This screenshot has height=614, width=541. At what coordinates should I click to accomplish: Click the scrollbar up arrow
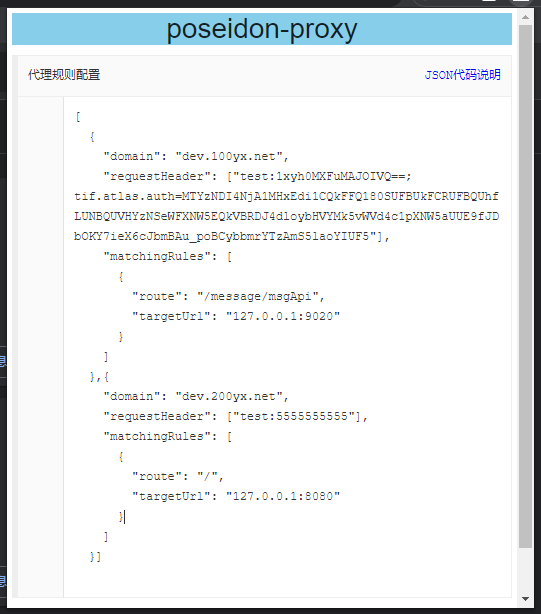(x=525, y=17)
